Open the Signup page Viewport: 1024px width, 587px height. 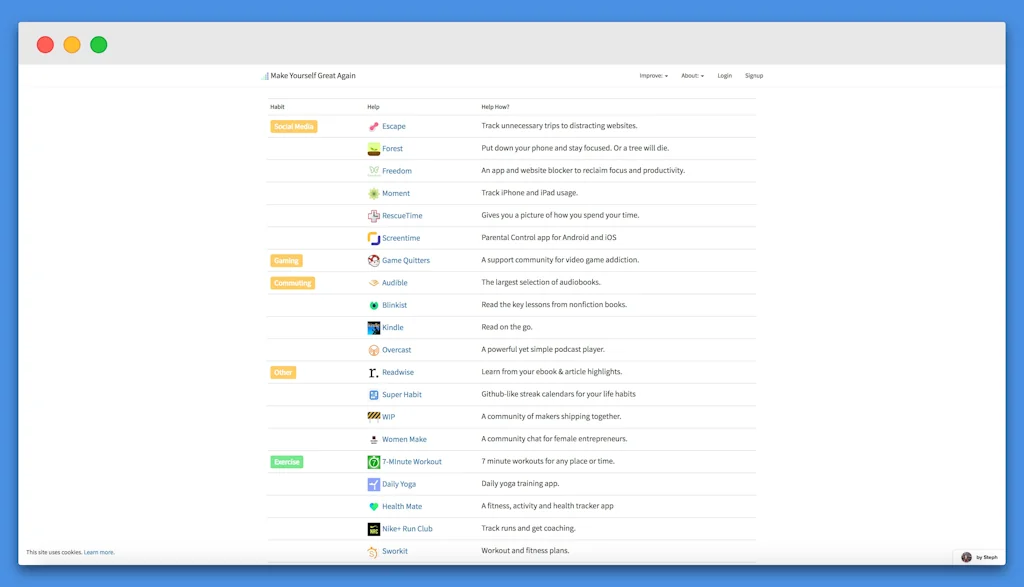point(754,76)
